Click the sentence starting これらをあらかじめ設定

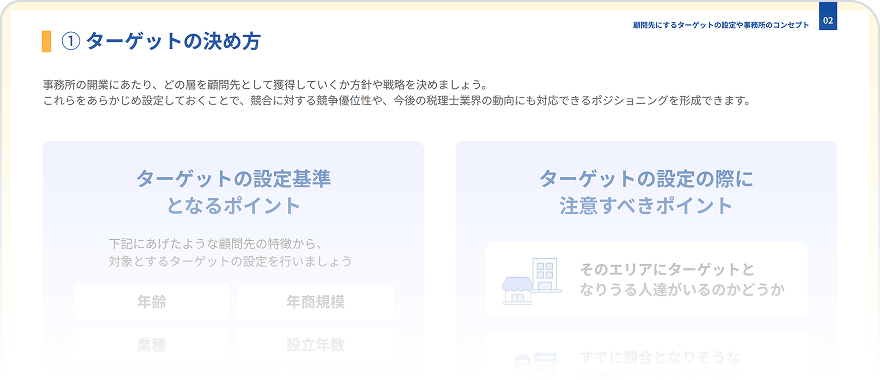[396, 102]
